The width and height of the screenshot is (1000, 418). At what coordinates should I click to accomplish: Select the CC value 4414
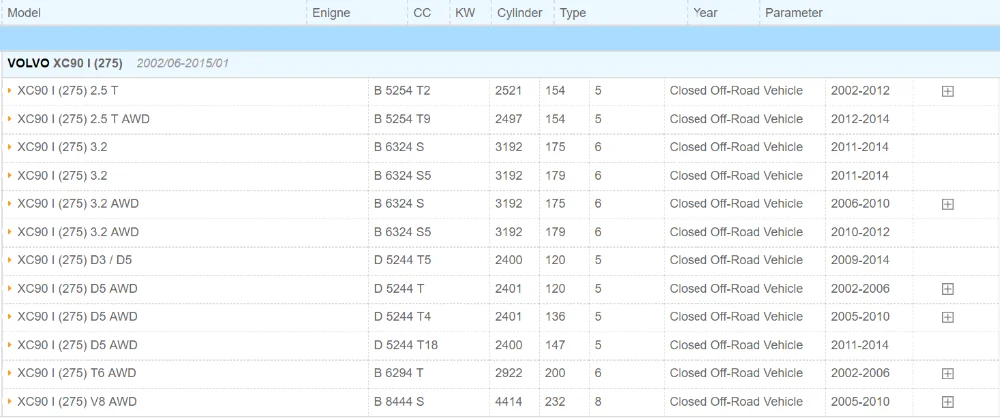click(x=508, y=401)
